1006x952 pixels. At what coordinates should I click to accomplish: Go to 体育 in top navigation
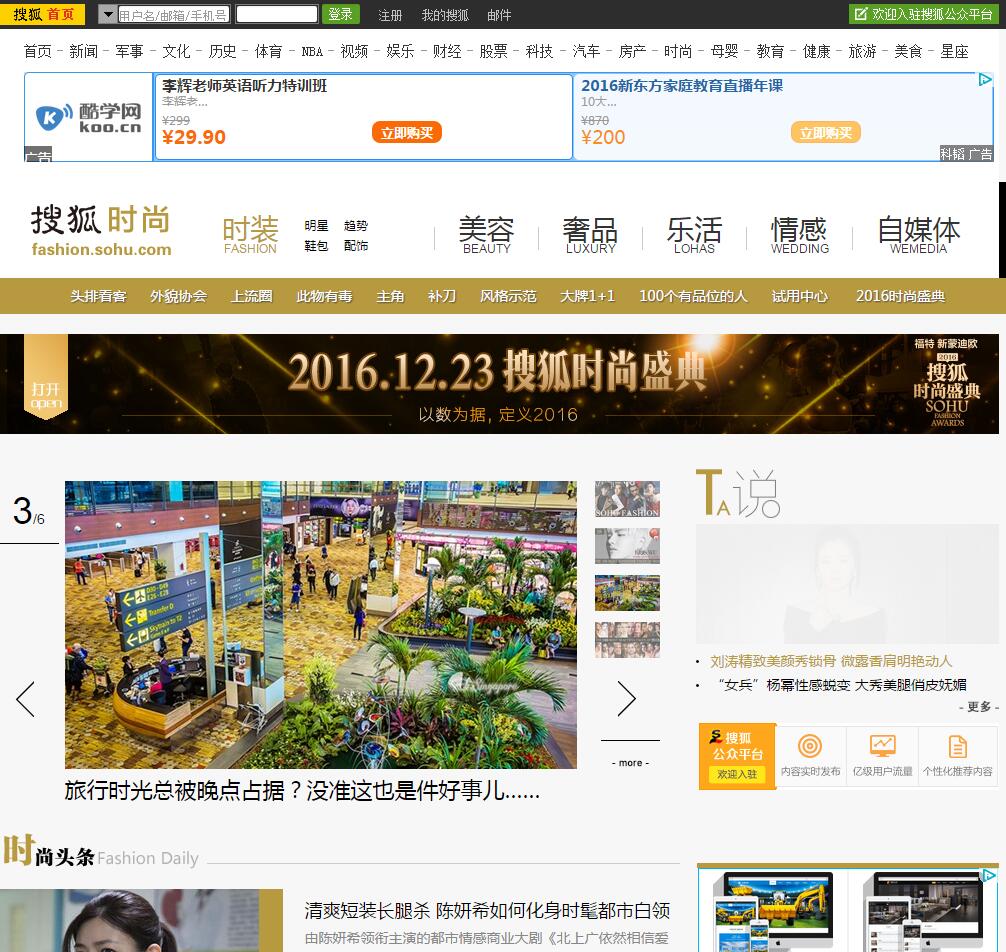268,51
